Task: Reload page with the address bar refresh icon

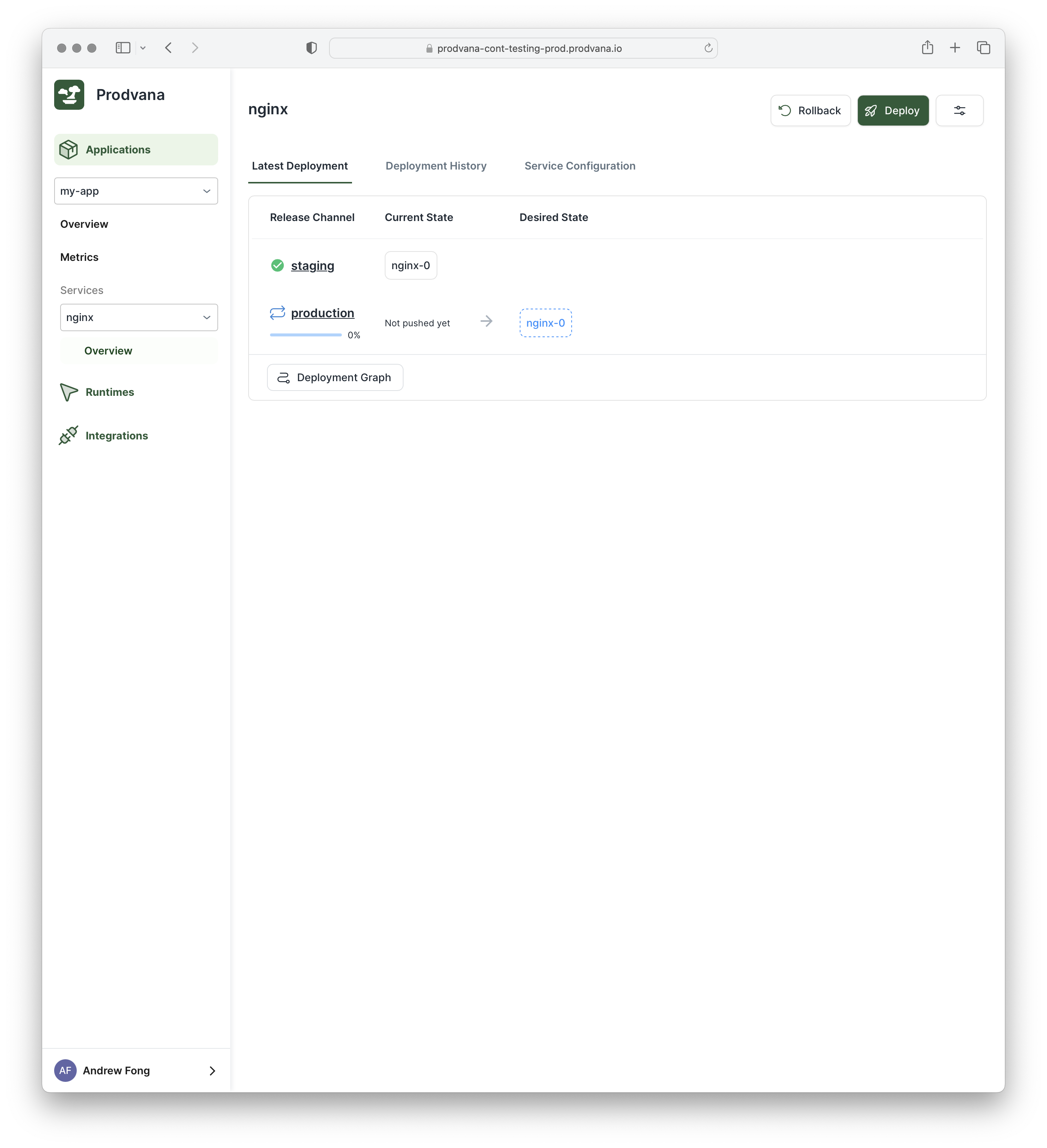Action: 708,48
